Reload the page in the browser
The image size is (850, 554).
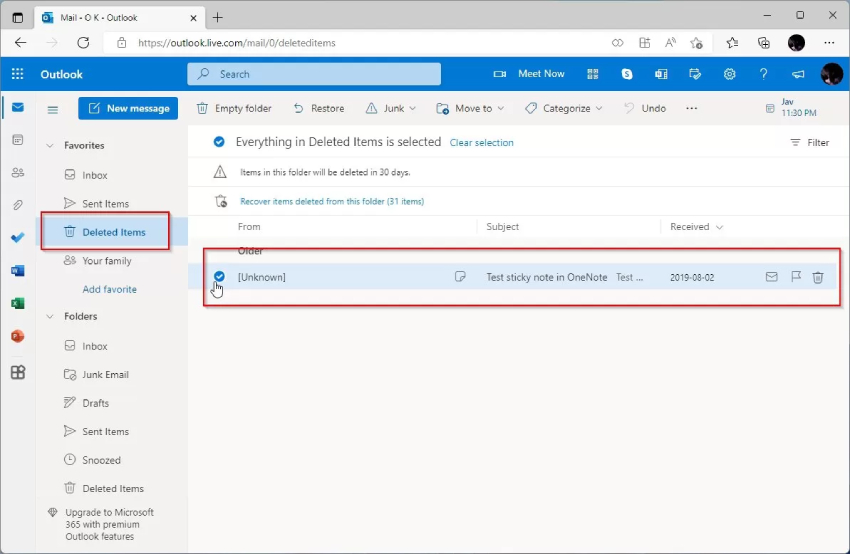click(x=83, y=42)
